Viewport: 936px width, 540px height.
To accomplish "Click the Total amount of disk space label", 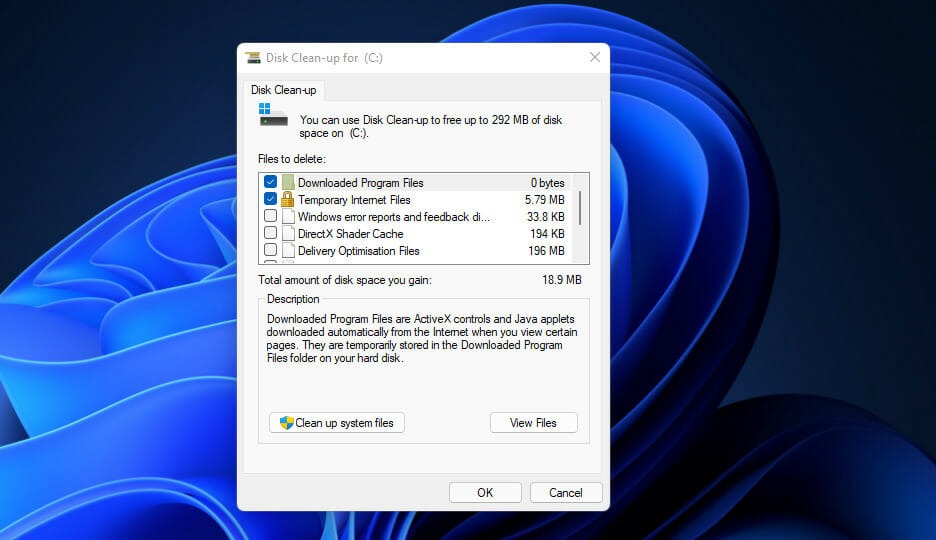I will [344, 280].
